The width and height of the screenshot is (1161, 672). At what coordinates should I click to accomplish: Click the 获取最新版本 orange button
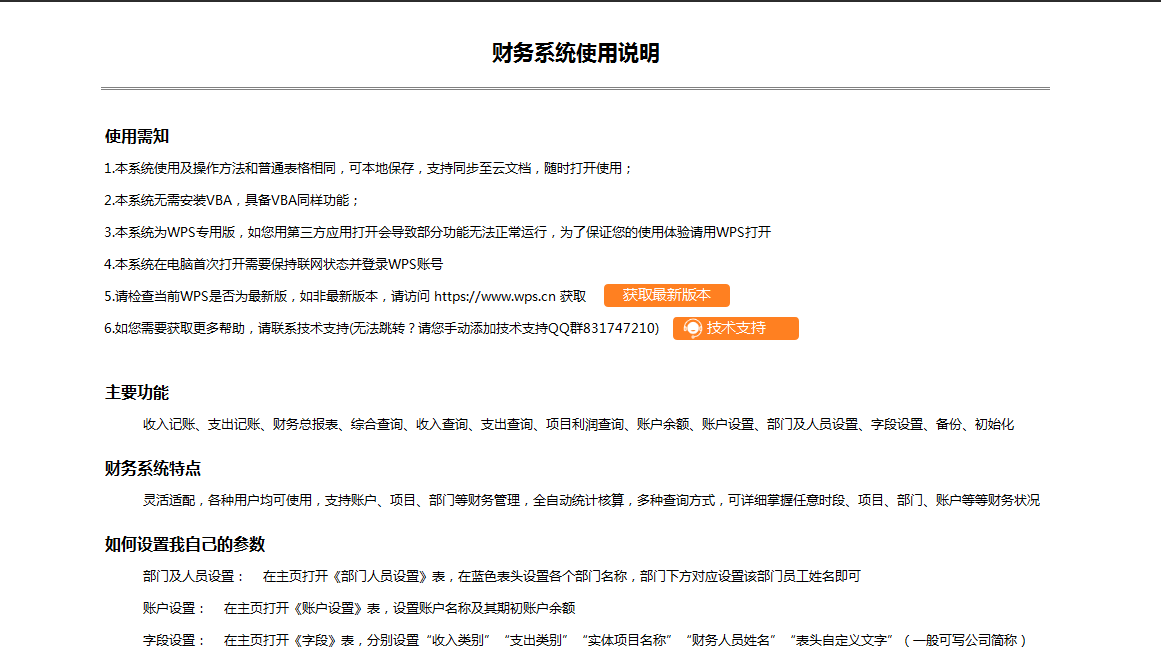click(669, 295)
